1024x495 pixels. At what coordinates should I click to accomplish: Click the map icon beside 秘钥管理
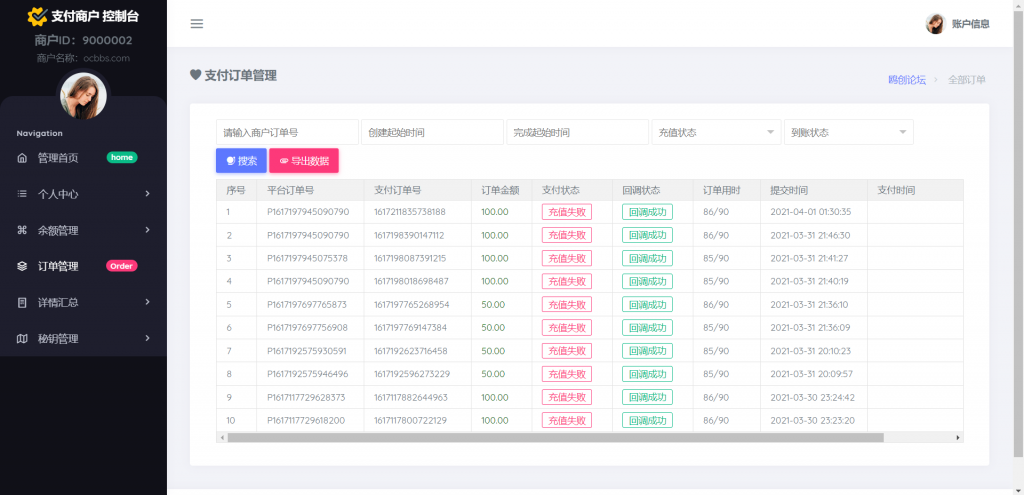(x=22, y=338)
